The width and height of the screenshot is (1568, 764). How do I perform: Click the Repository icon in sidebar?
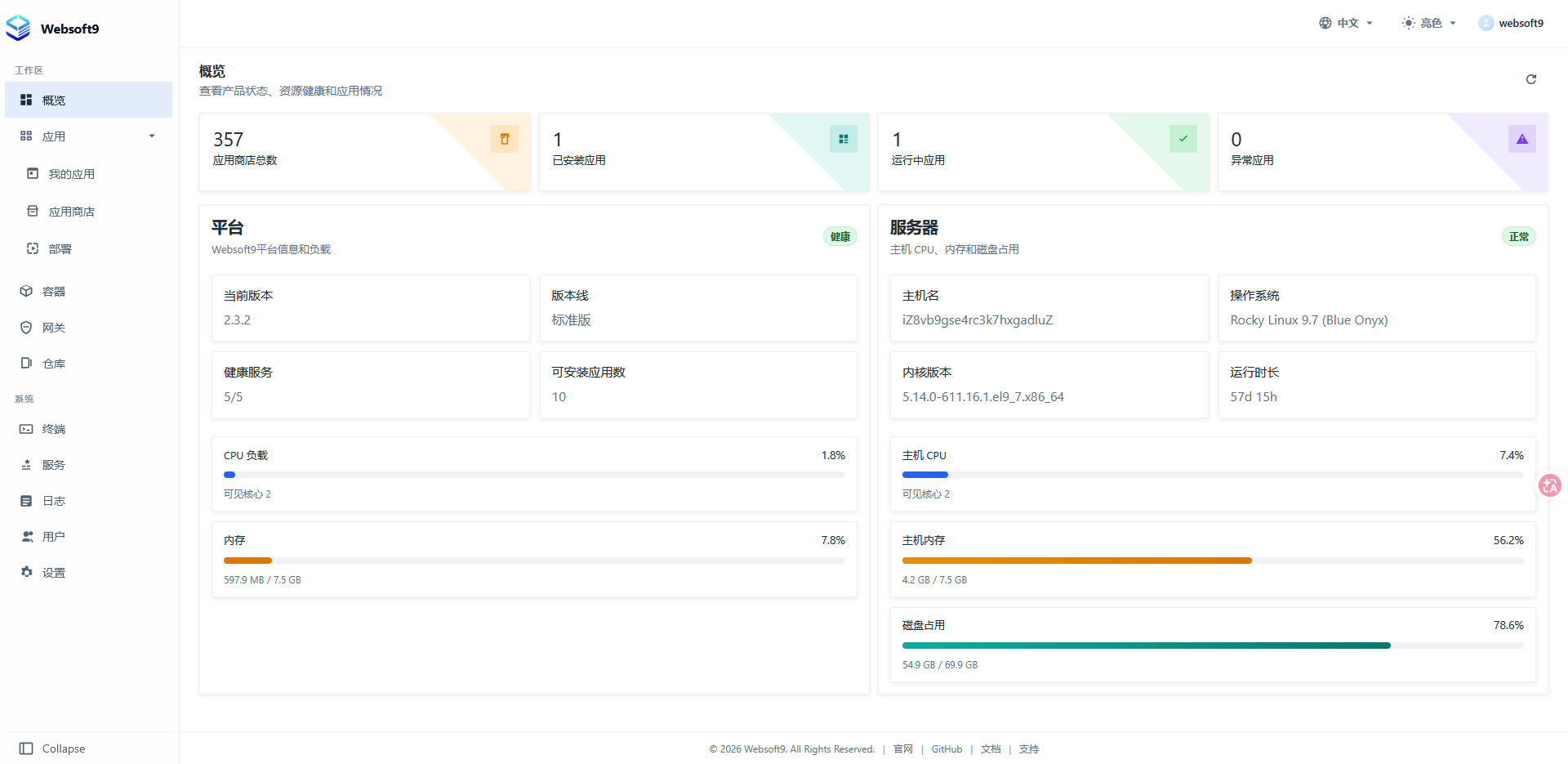tap(26, 363)
